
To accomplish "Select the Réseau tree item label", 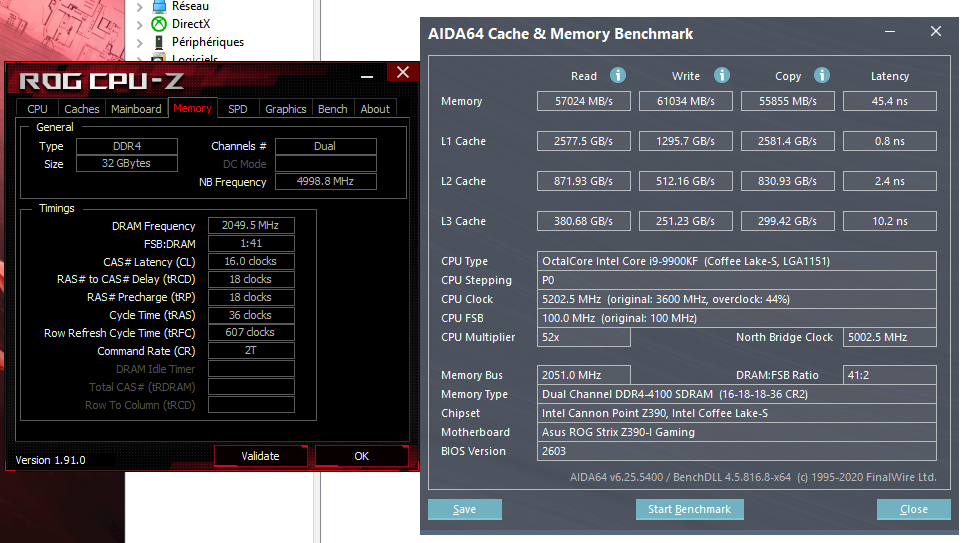I will [x=190, y=6].
